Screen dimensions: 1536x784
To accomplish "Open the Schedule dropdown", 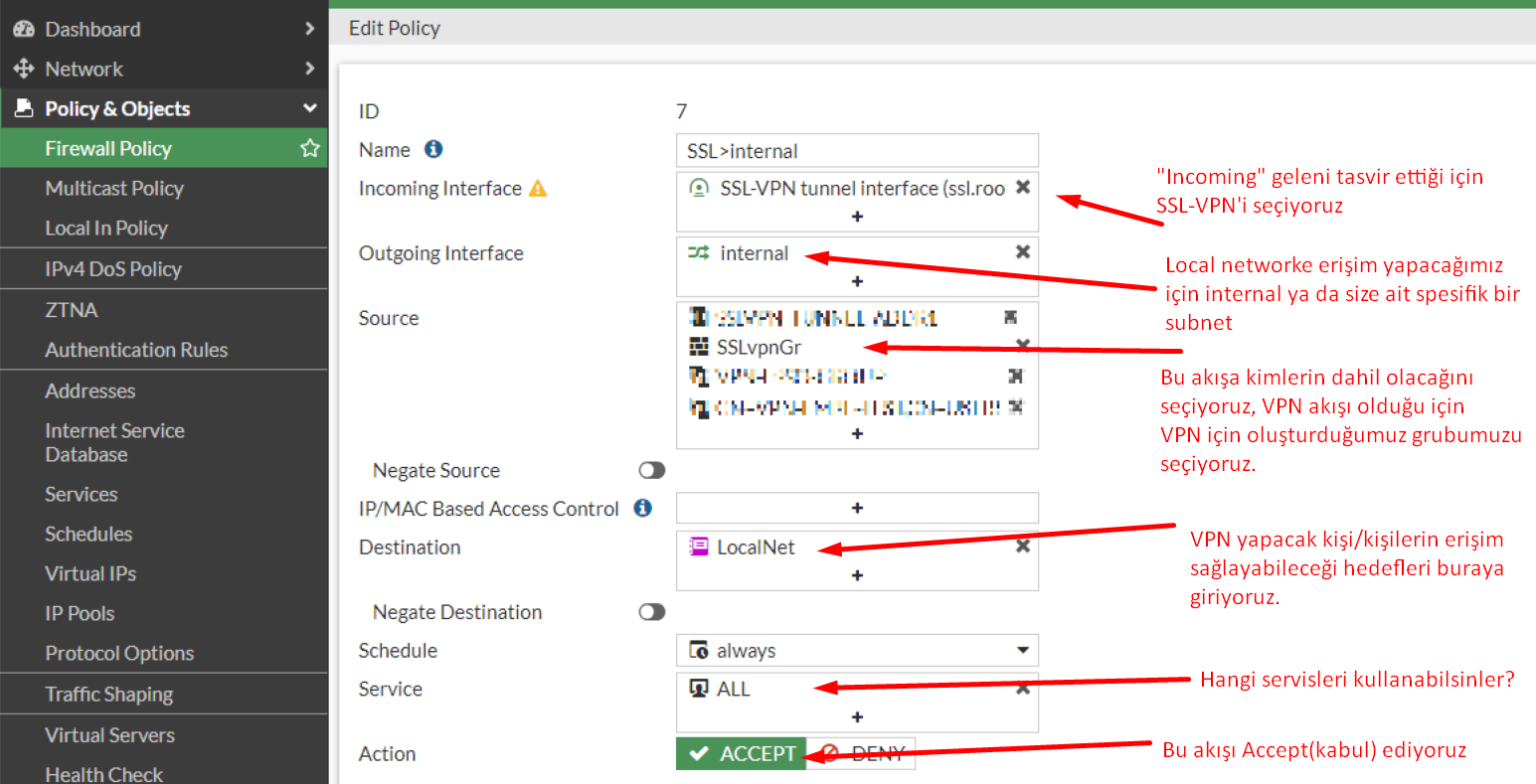I will tap(857, 651).
